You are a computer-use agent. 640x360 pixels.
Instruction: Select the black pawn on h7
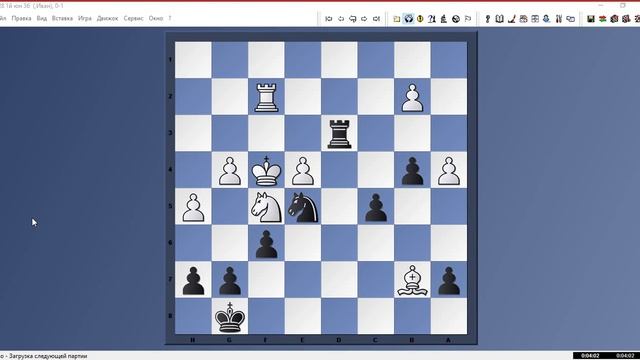(x=193, y=281)
